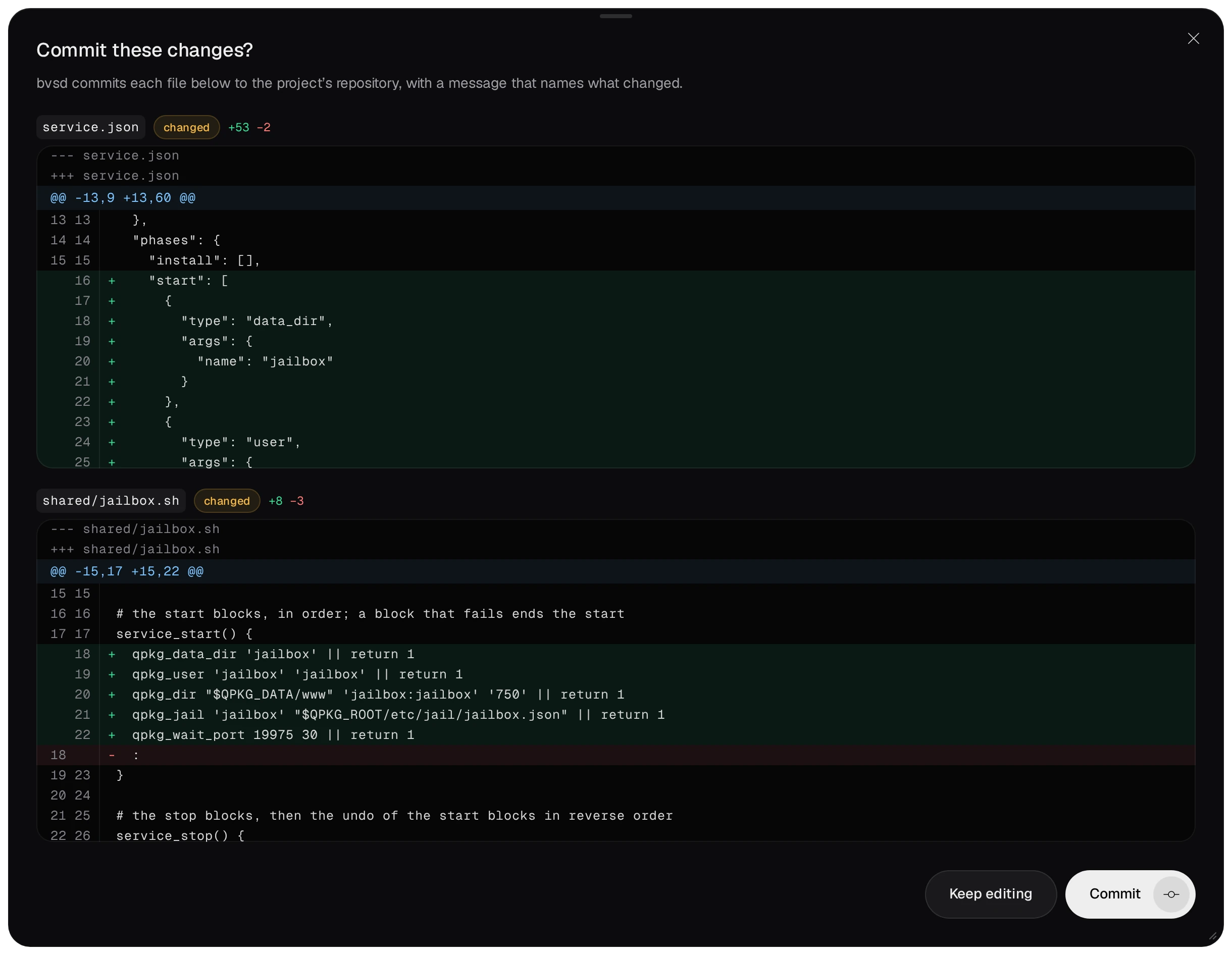Screen dimensions: 1232x955
Task: Click the drag handle at the dialog's top
Action: click(616, 16)
